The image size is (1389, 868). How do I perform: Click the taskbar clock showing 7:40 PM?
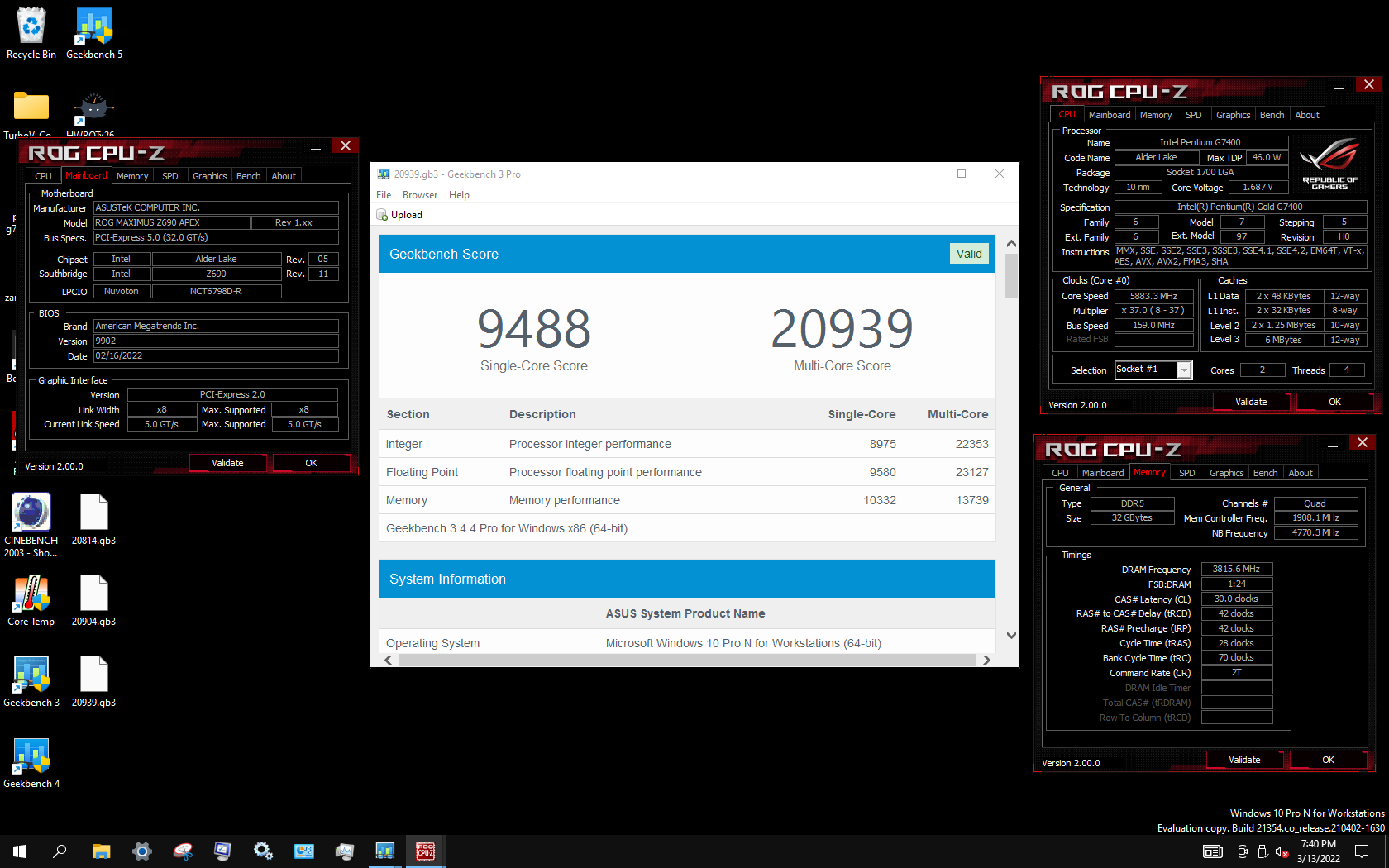point(1318,851)
